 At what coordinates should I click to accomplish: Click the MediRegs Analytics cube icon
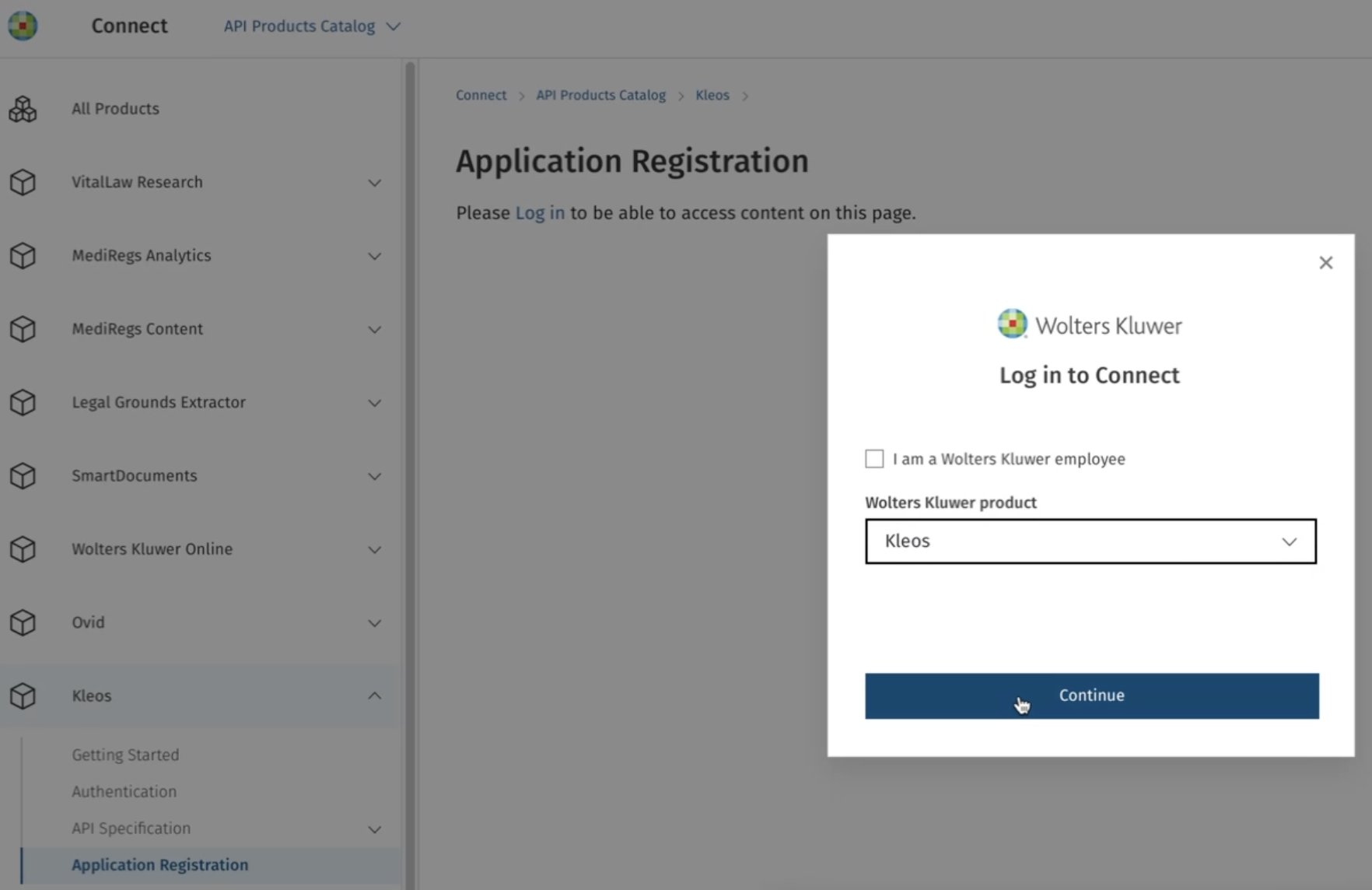(23, 255)
